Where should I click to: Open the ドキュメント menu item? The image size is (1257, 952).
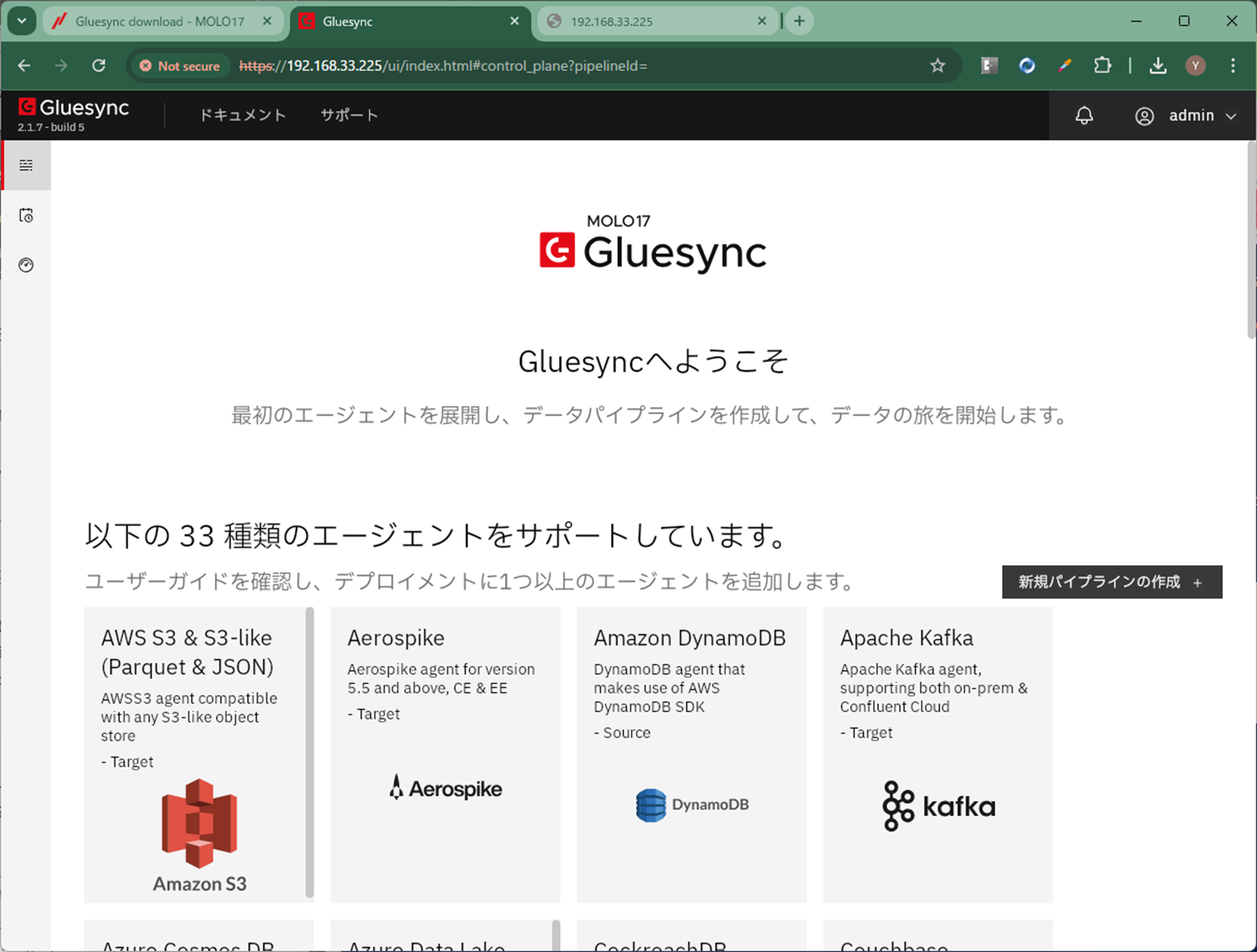(x=242, y=115)
